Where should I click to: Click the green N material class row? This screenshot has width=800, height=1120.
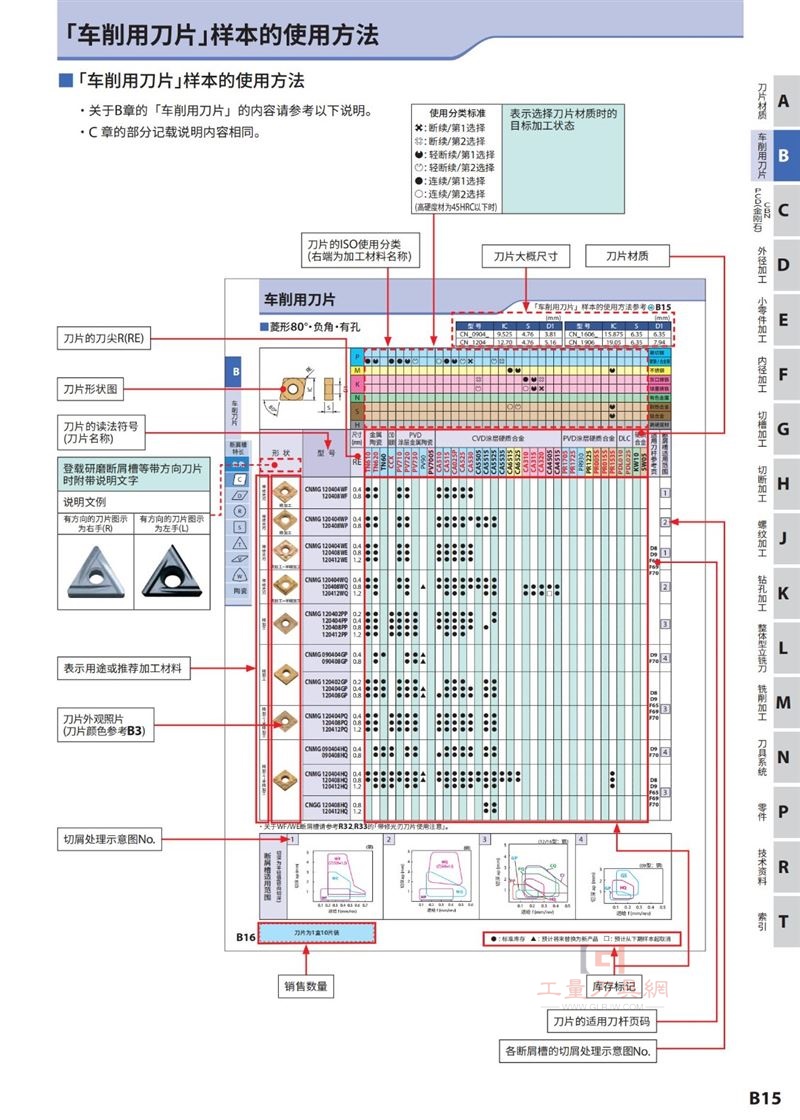pos(511,397)
